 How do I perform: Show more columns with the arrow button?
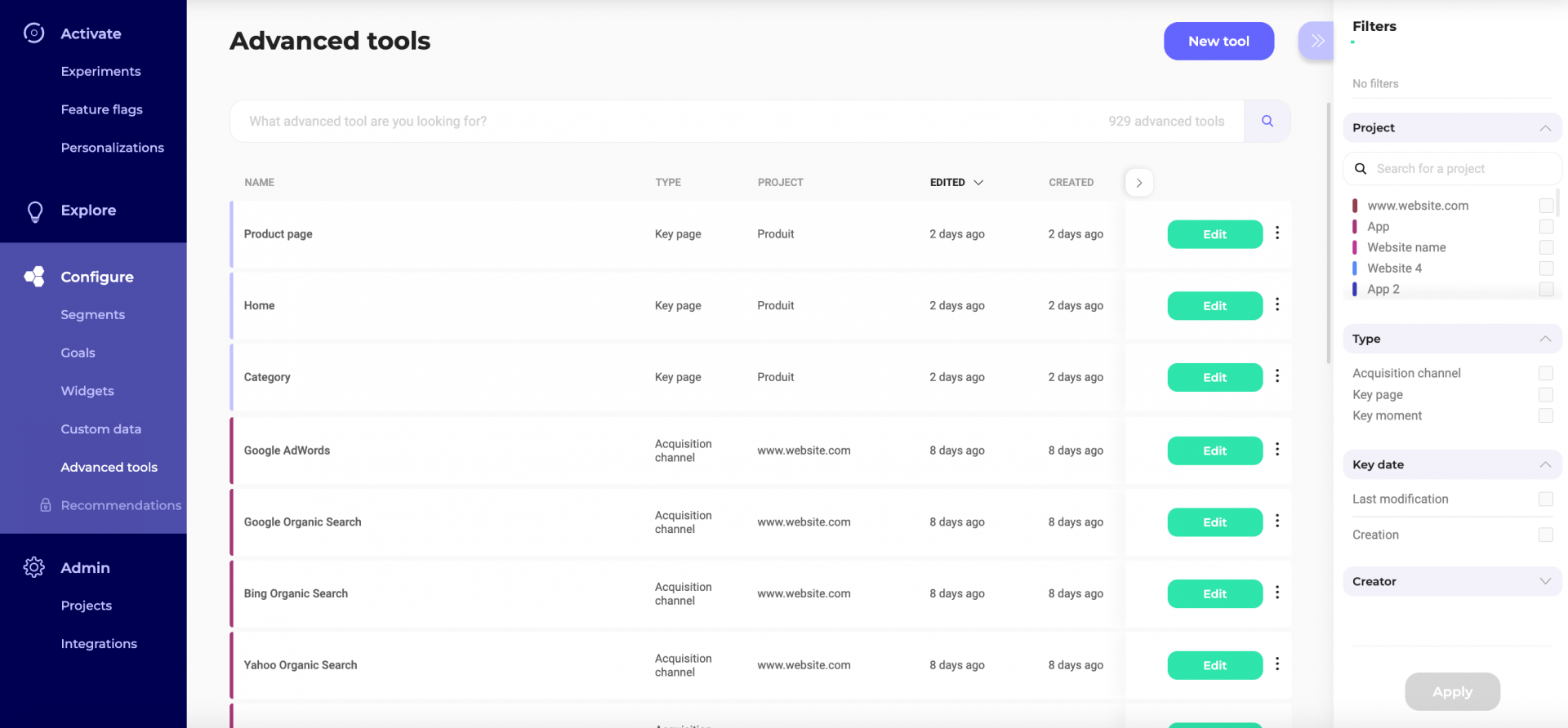1139,183
